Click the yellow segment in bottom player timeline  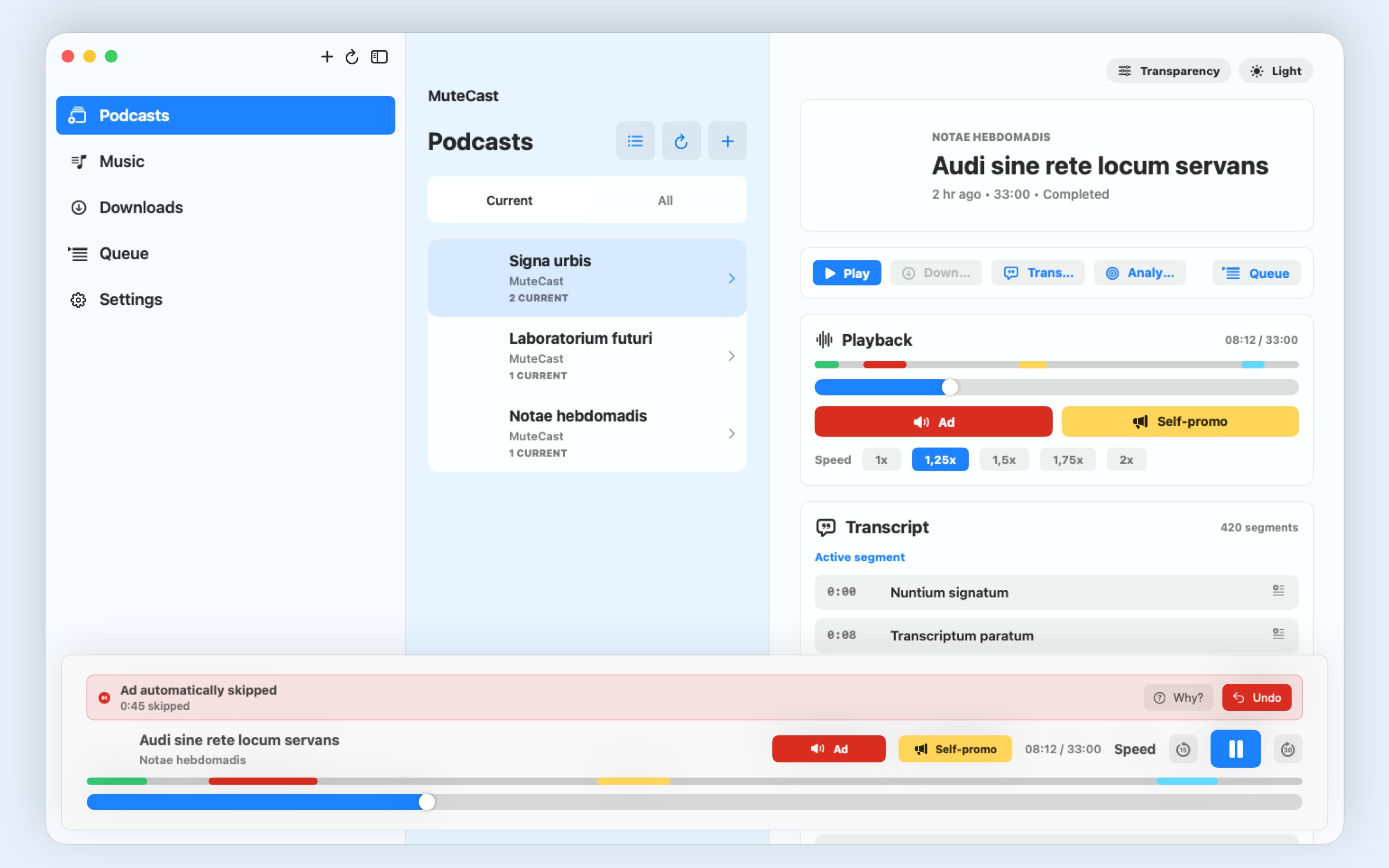click(634, 781)
